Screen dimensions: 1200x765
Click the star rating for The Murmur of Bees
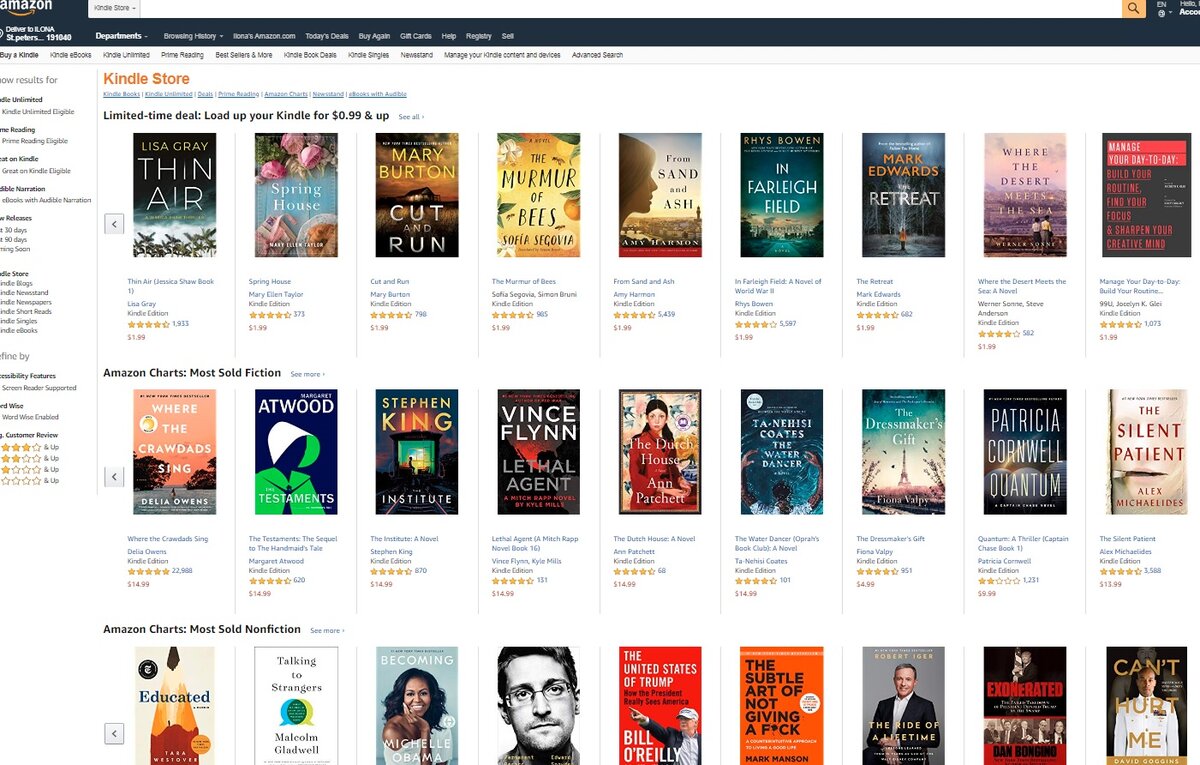click(x=512, y=314)
